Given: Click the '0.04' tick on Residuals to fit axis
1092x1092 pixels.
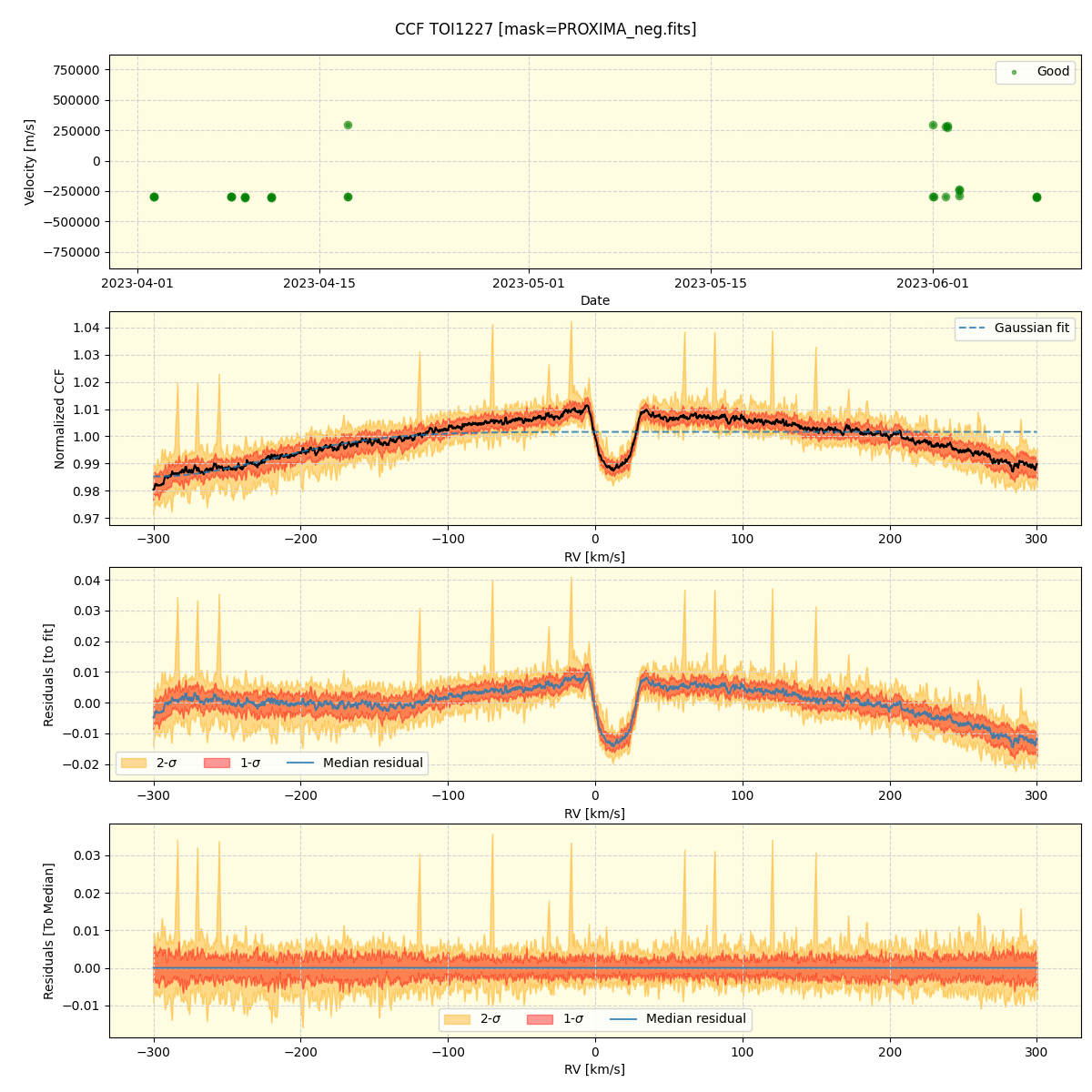Looking at the screenshot, I should 86,580.
